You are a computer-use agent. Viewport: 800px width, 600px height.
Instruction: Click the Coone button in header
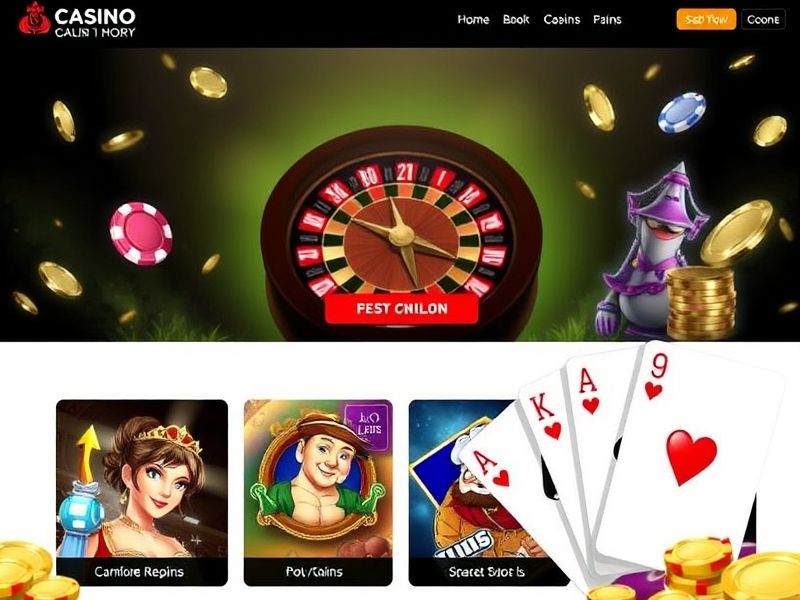(763, 19)
